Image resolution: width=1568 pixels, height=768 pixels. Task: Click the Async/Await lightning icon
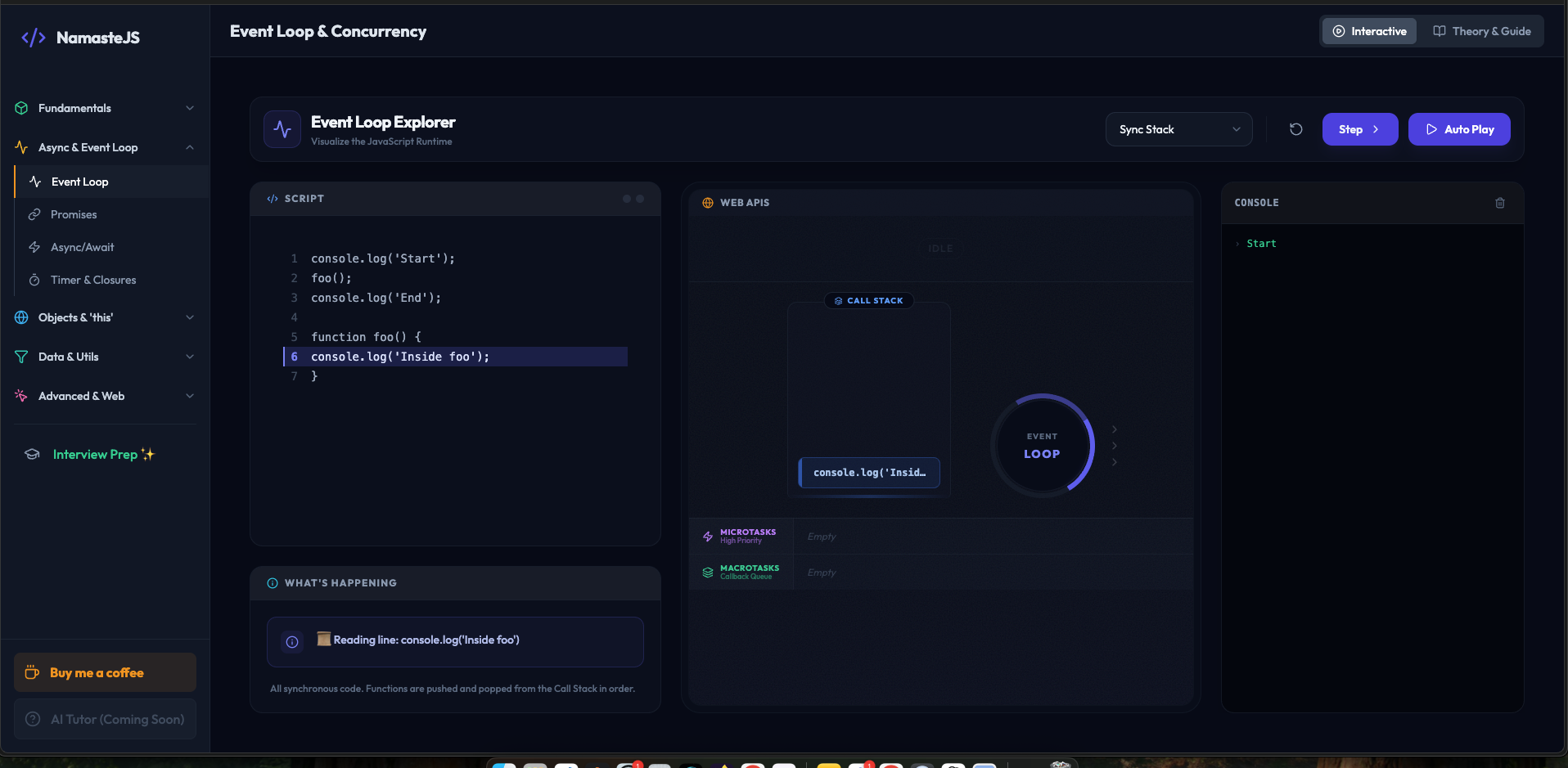[x=34, y=247]
